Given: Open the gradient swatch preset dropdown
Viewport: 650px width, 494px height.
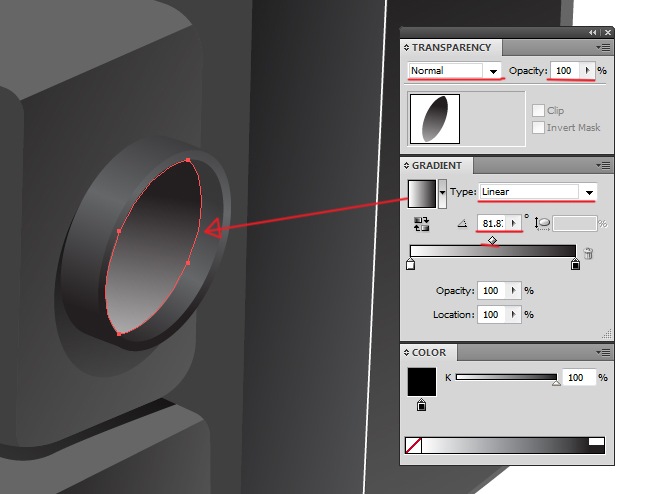Looking at the screenshot, I should 442,193.
